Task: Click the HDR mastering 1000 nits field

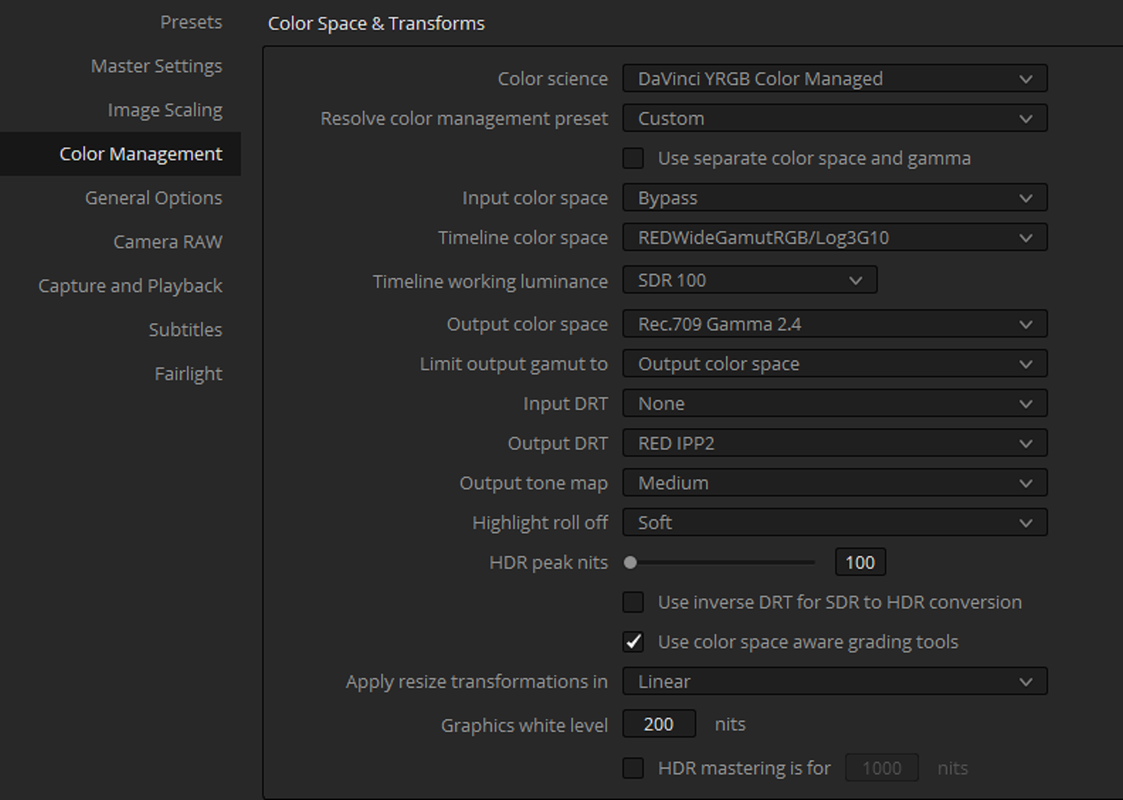Action: 882,768
